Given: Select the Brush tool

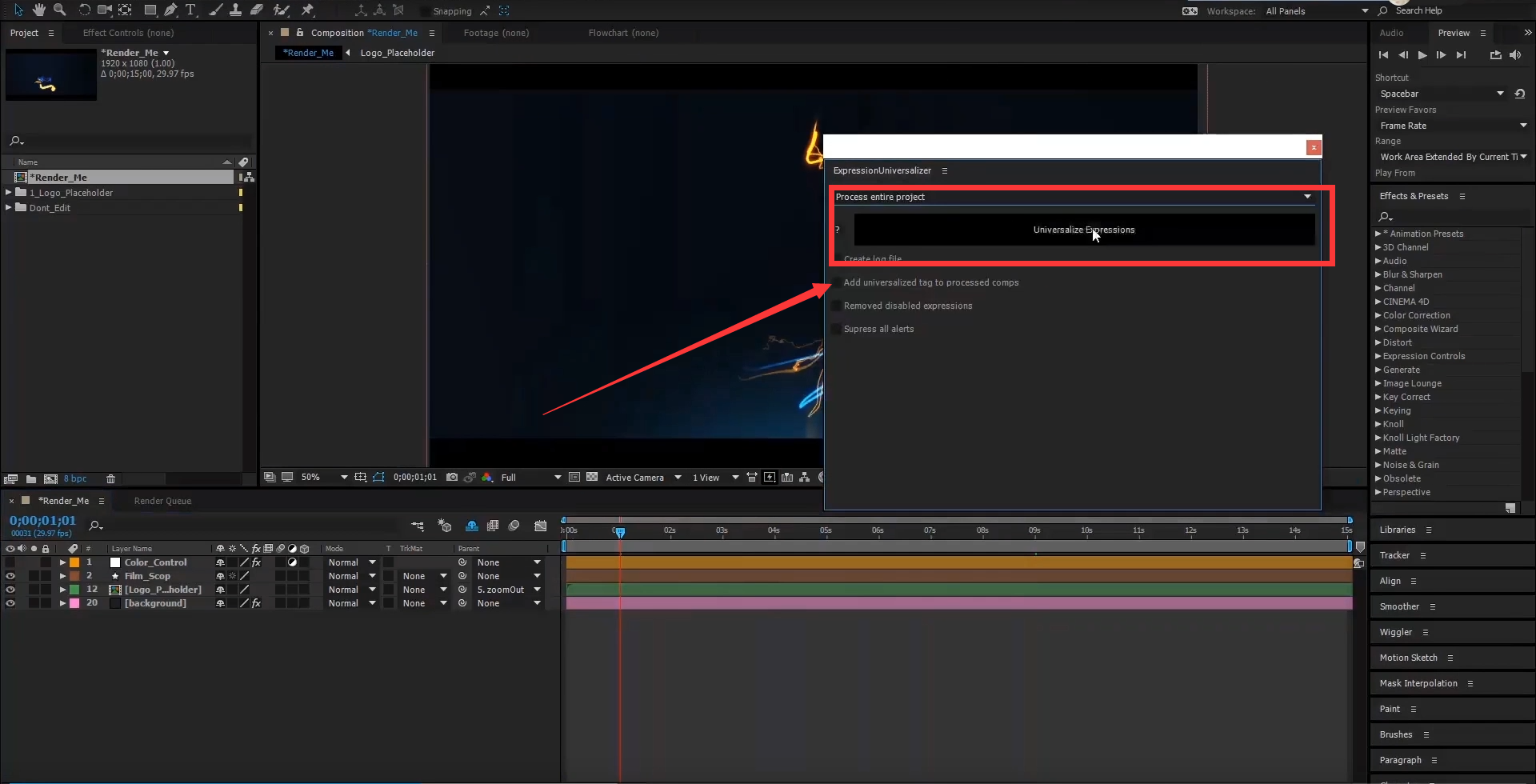Looking at the screenshot, I should coord(215,10).
